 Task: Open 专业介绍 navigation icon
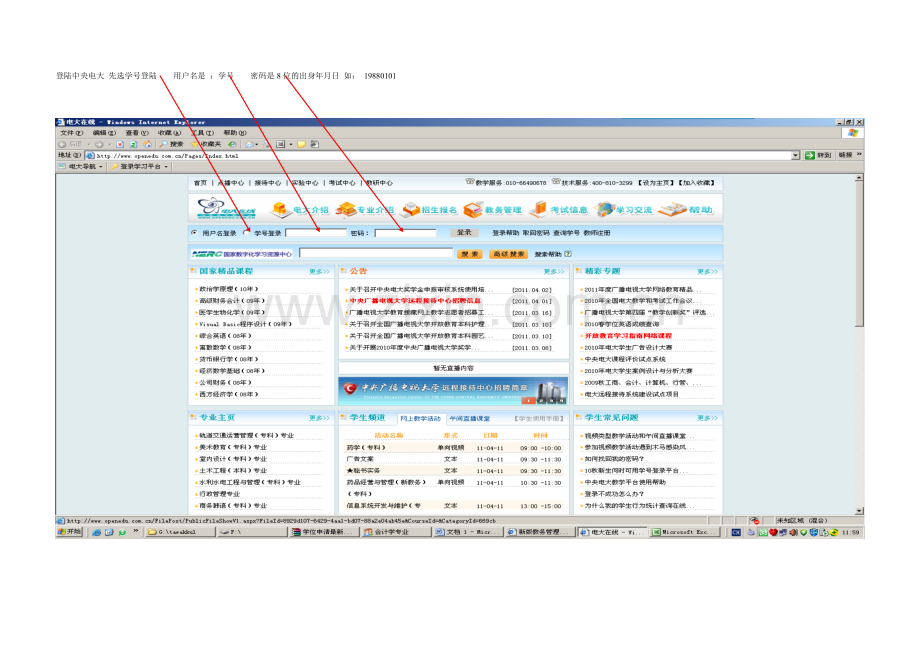click(364, 209)
